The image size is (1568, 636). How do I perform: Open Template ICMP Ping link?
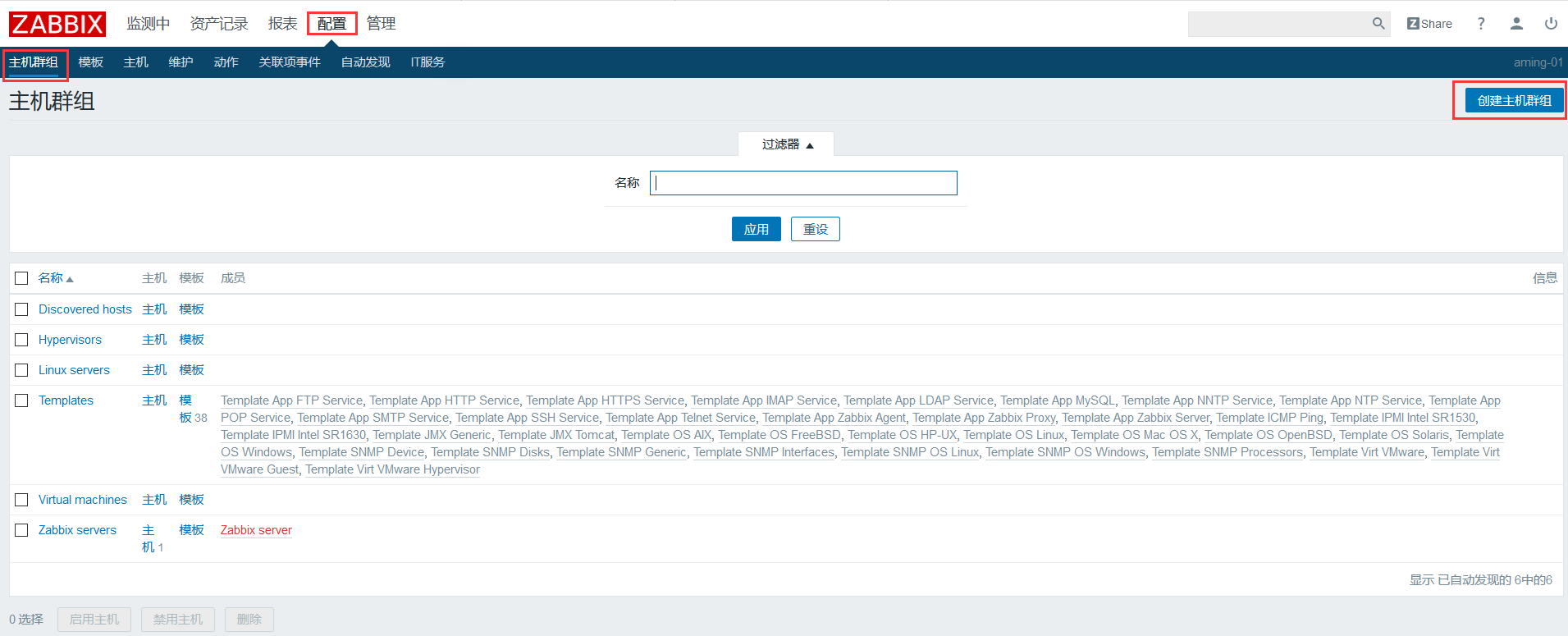[1269, 418]
